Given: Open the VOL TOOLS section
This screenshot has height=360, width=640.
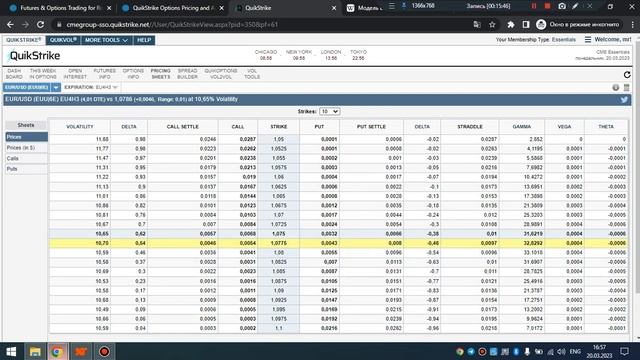Looking at the screenshot, I should [252, 74].
